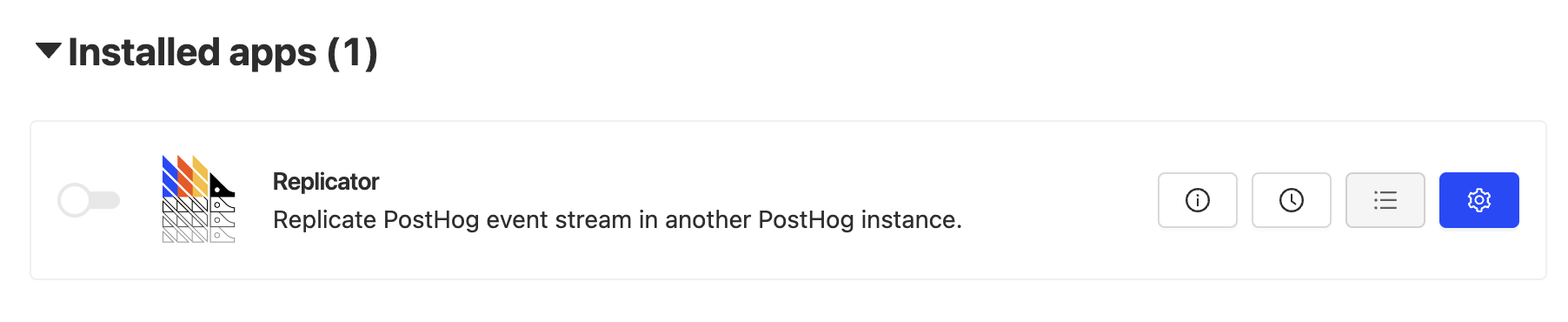Click the clock face icon button
The image size is (1568, 322).
click(1291, 200)
